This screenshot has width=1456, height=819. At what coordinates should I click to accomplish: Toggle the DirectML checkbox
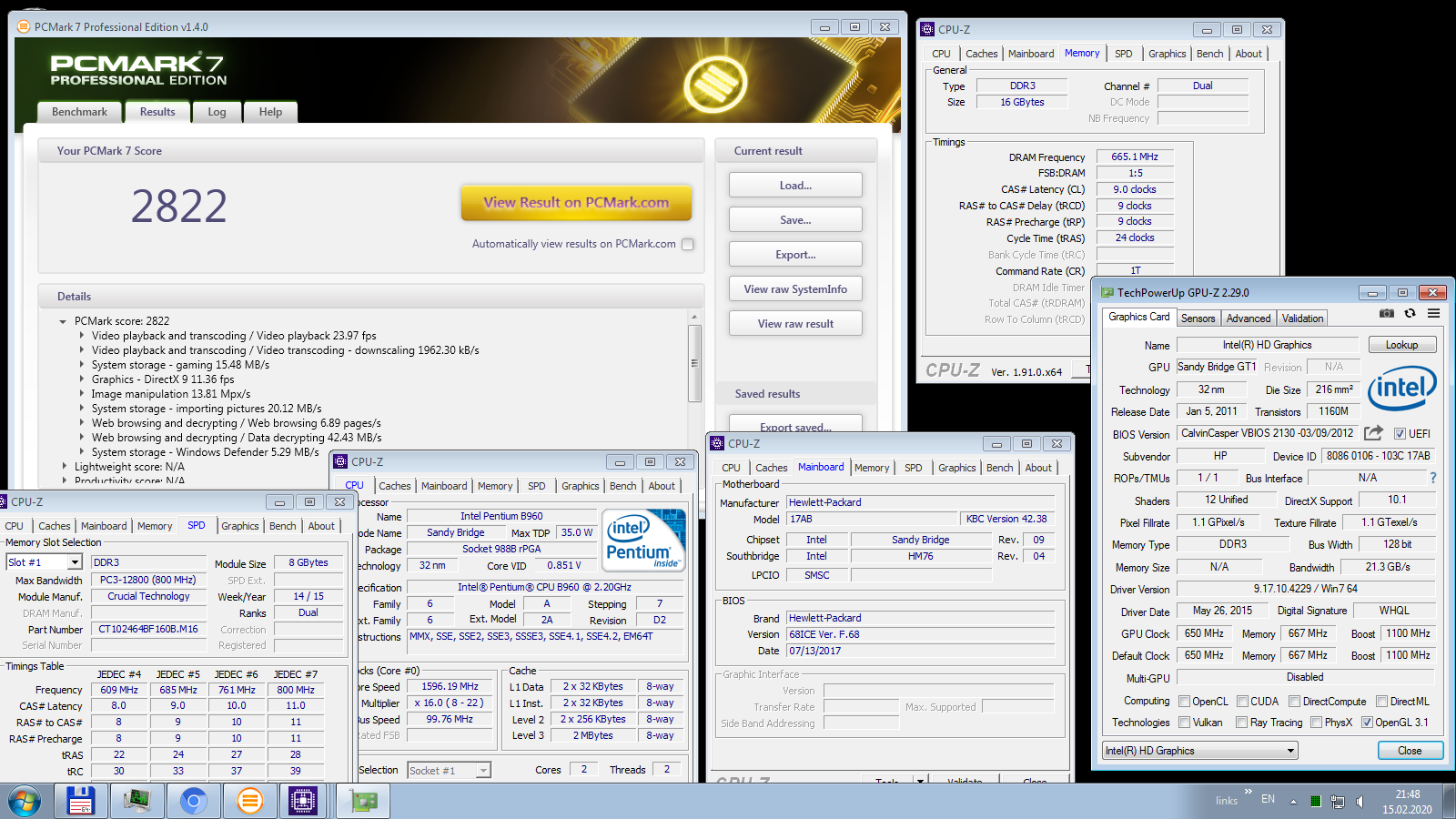(x=1381, y=702)
